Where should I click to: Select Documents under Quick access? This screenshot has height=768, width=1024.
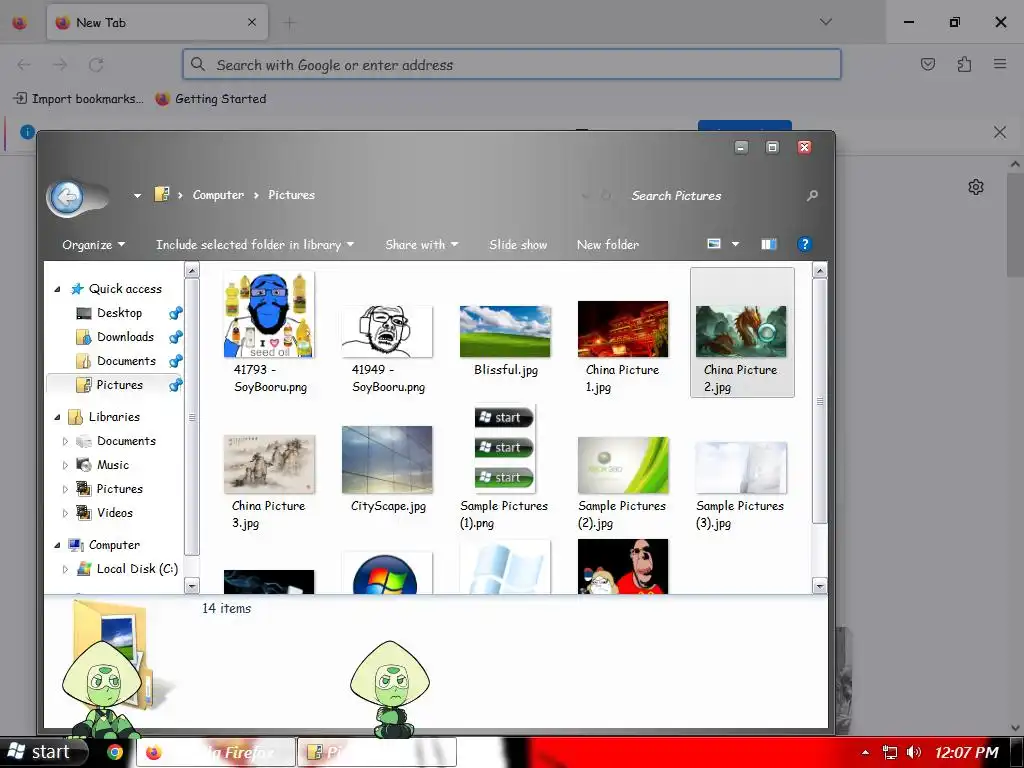pyautogui.click(x=126, y=361)
